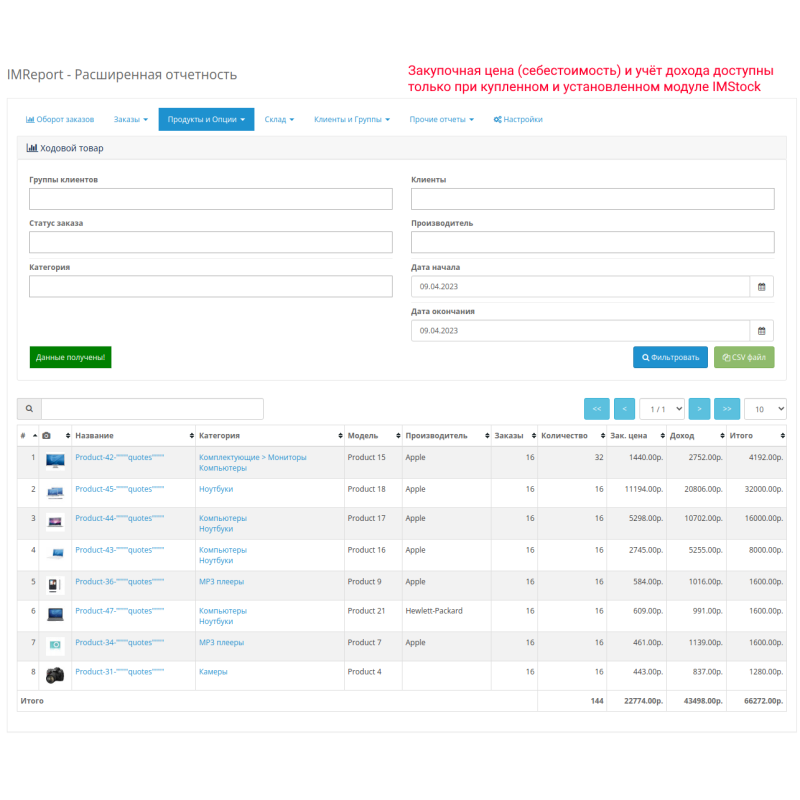
Task: Jump to last page with >> pagination icon
Action: pos(727,409)
